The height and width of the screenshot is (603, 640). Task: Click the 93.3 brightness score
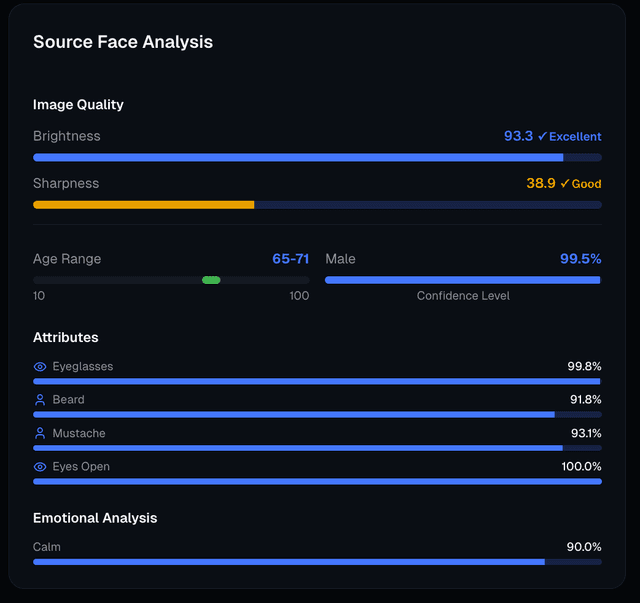click(x=518, y=136)
